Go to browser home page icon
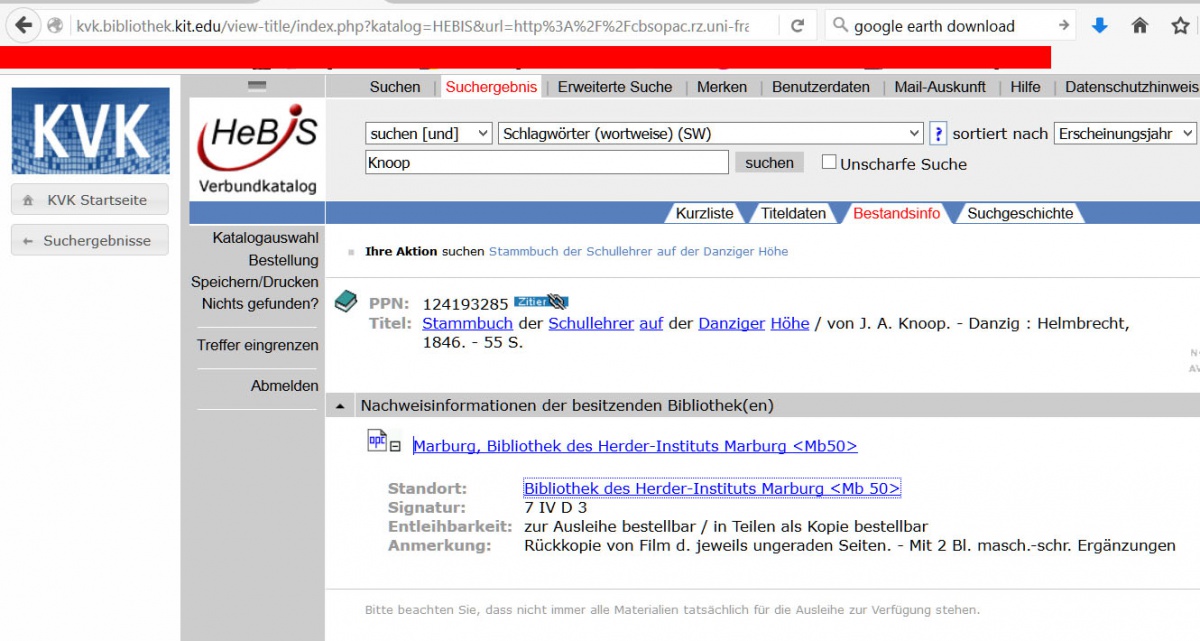Image resolution: width=1200 pixels, height=641 pixels. tap(1139, 26)
